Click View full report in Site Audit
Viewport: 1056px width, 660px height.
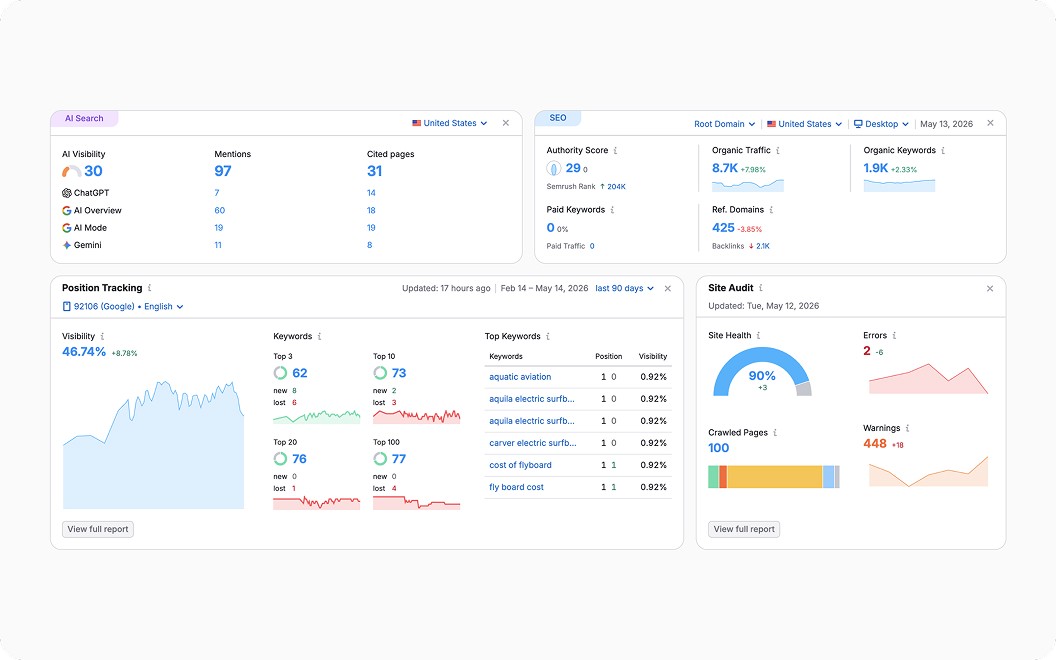coord(744,529)
